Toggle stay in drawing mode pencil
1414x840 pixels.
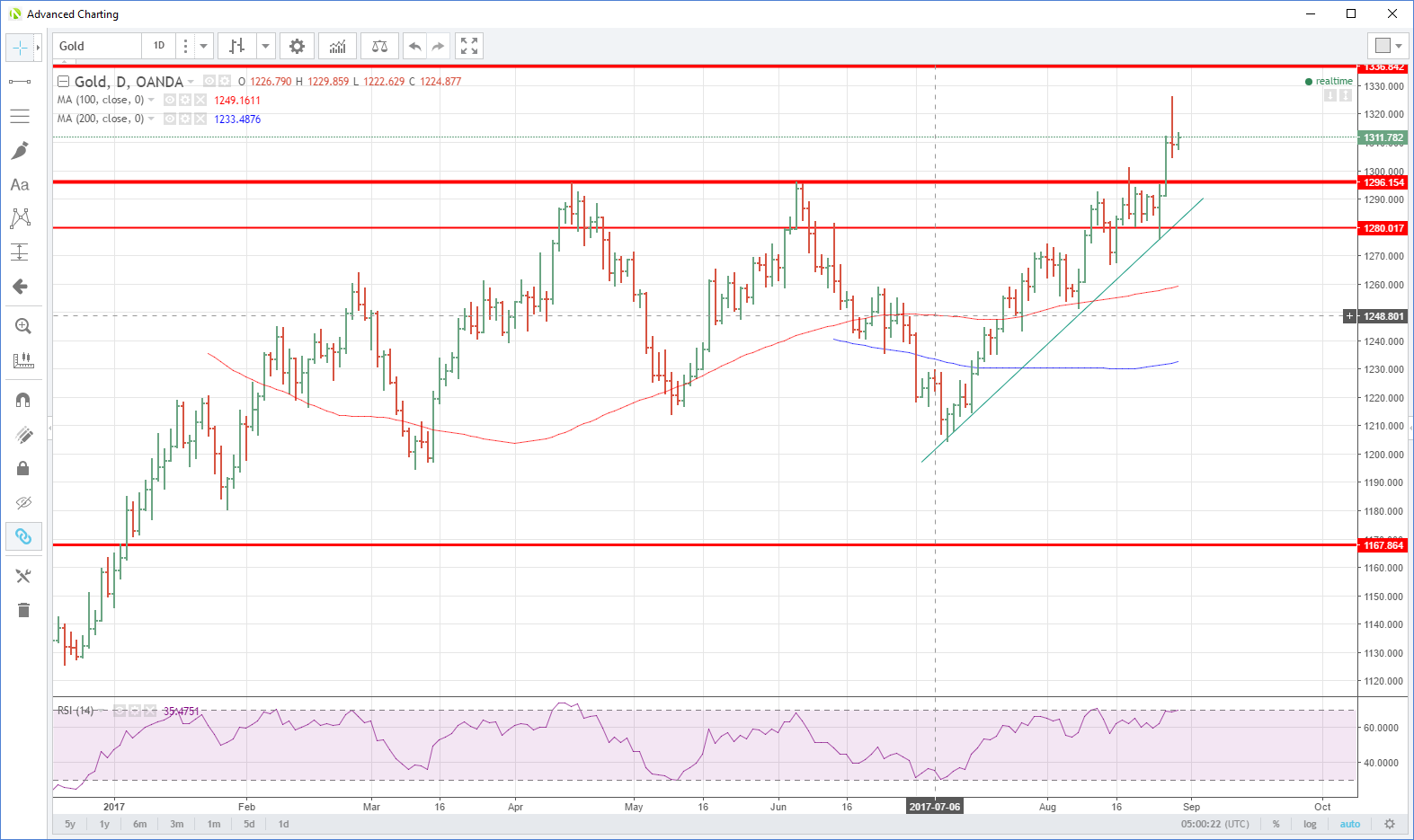(23, 435)
